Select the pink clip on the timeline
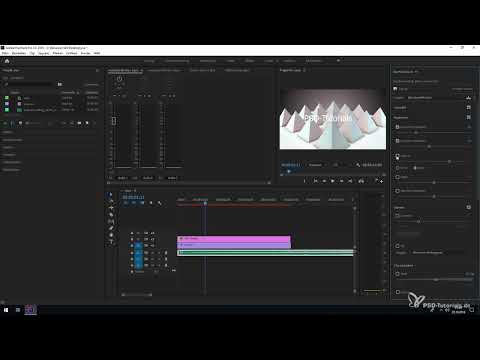The width and height of the screenshot is (480, 360). [x=234, y=239]
